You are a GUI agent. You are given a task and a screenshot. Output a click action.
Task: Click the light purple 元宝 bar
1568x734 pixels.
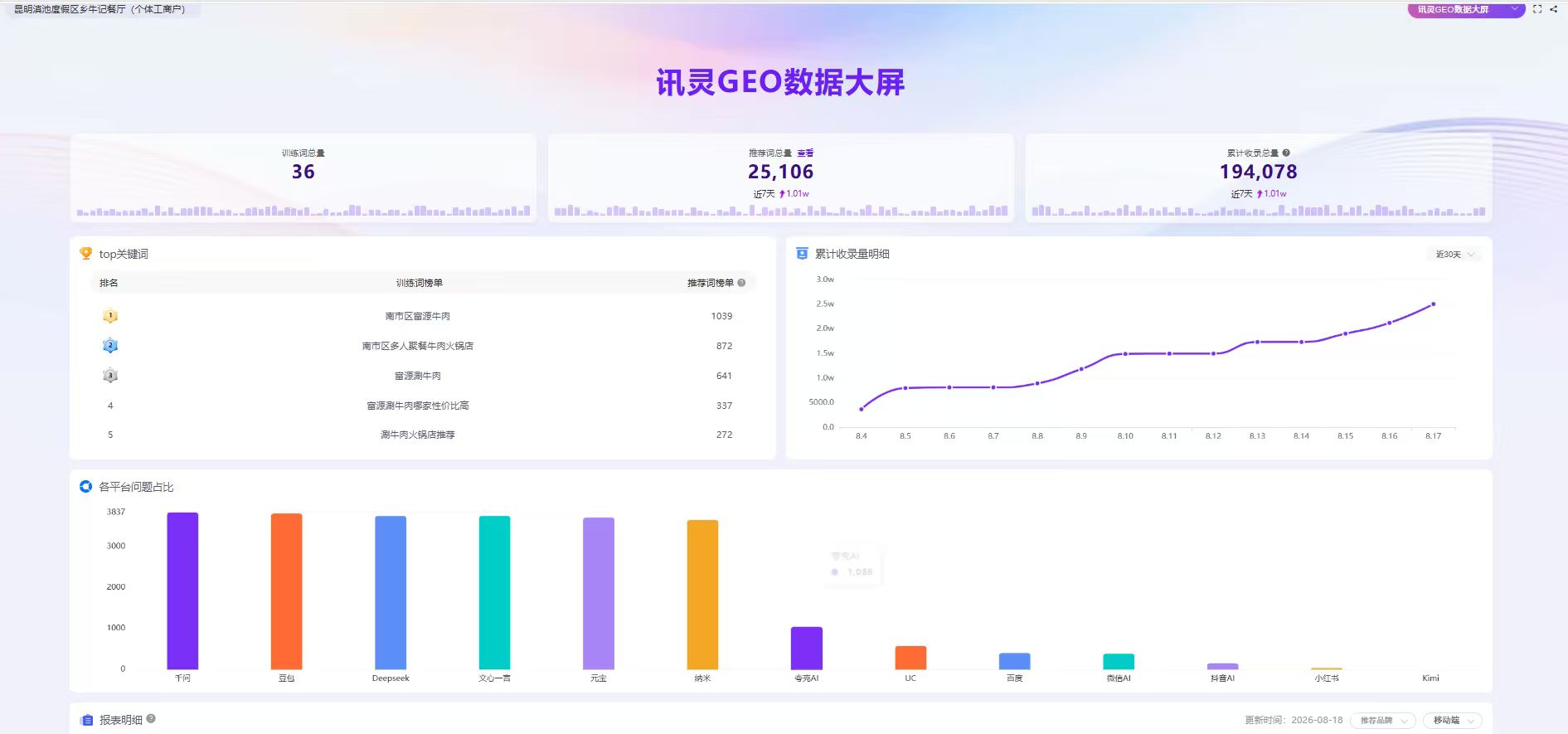(x=599, y=593)
